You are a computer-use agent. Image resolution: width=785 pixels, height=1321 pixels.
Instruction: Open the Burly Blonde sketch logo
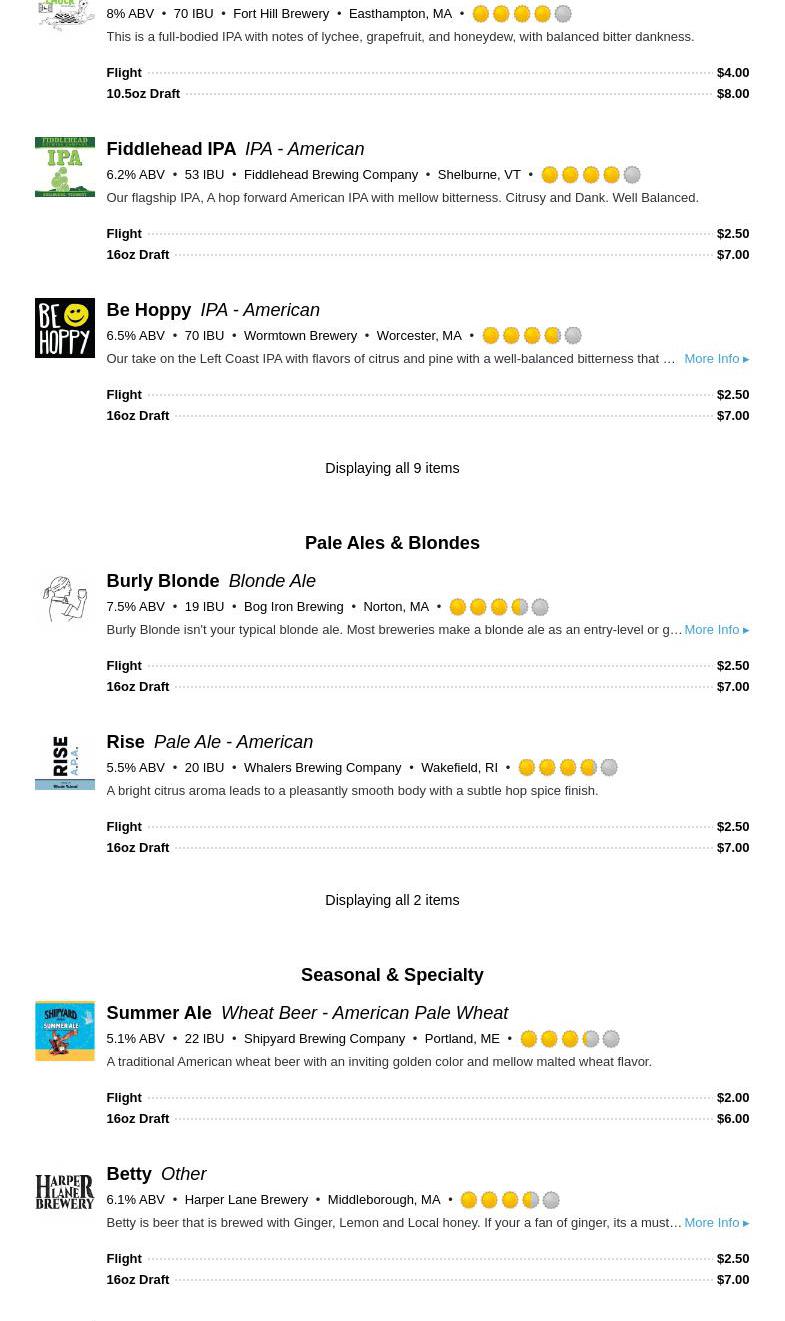coord(65,599)
